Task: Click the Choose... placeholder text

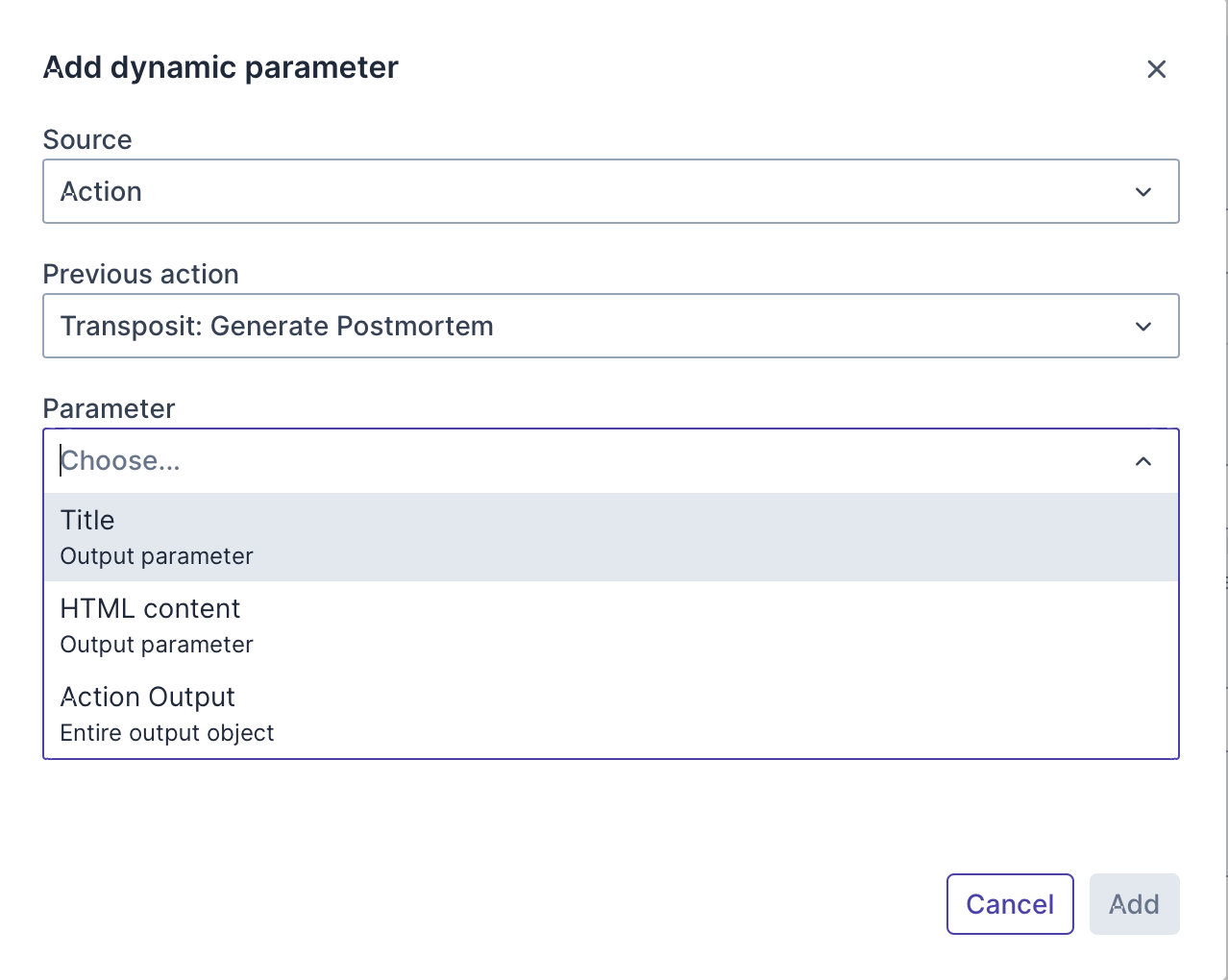Action: pyautogui.click(x=121, y=462)
